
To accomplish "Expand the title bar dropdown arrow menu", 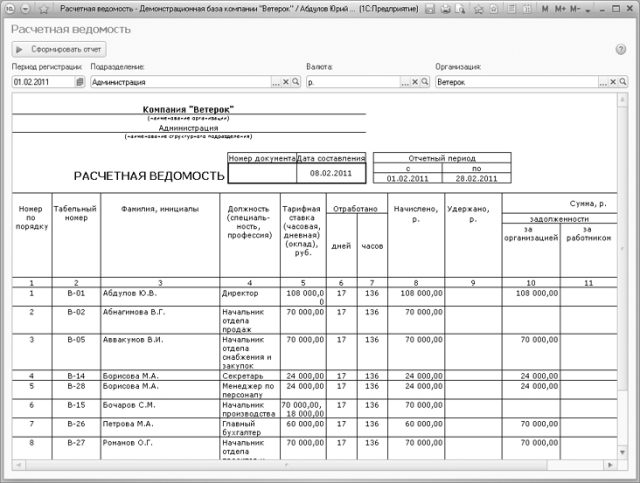I will [588, 9].
